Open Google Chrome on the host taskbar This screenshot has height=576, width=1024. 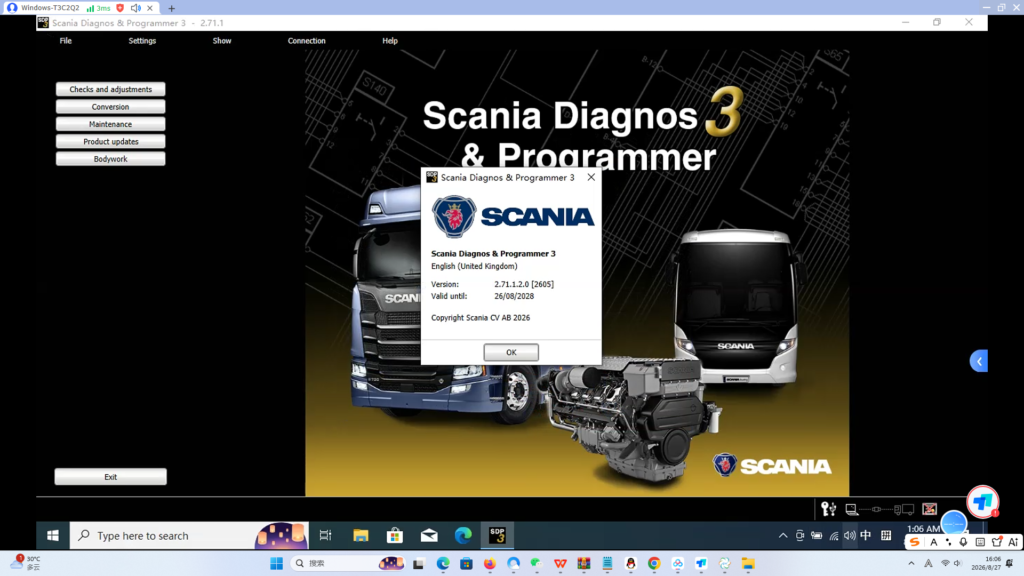click(x=654, y=563)
